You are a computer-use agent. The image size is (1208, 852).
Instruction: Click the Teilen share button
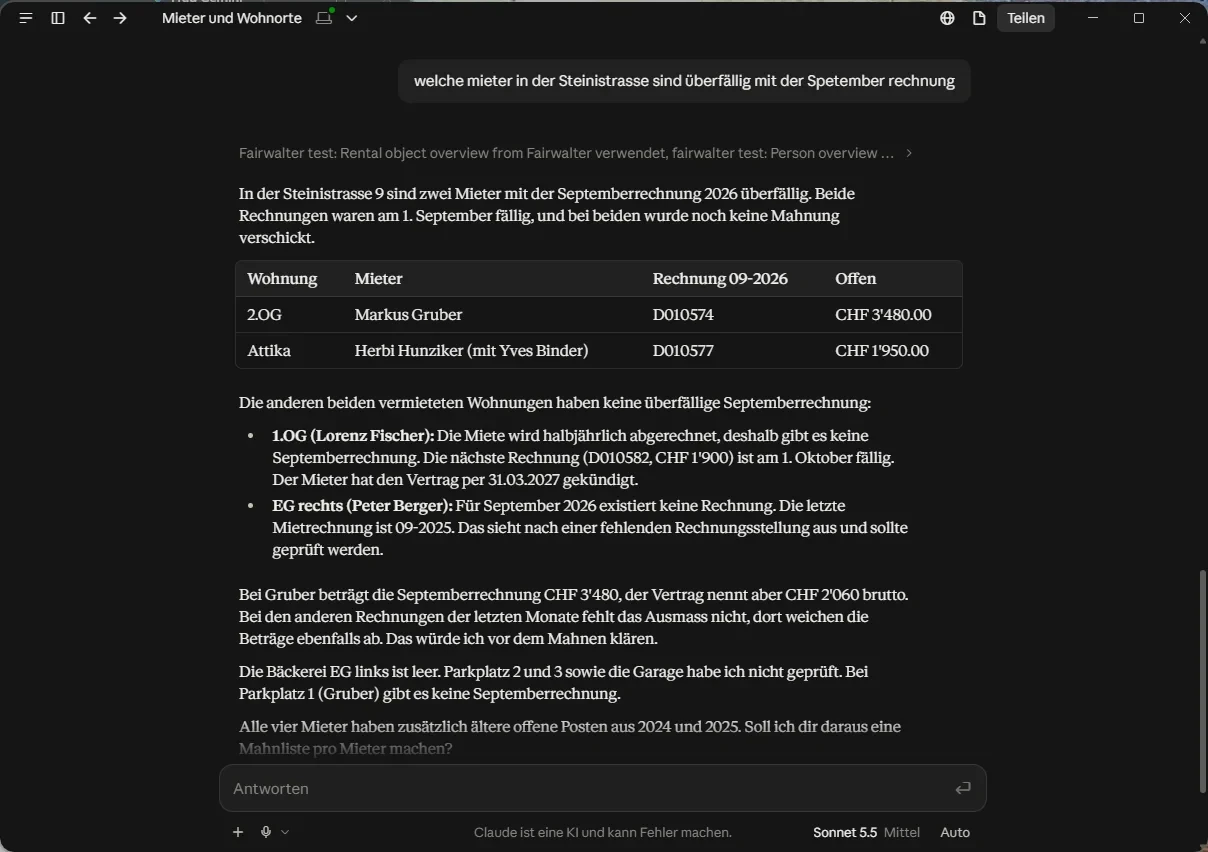tap(1026, 18)
